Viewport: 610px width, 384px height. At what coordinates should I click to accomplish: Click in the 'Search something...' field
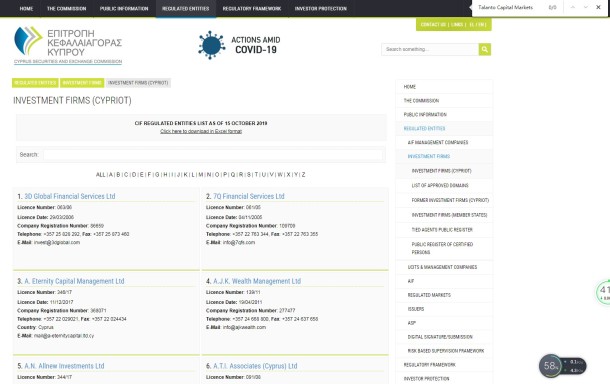click(430, 49)
